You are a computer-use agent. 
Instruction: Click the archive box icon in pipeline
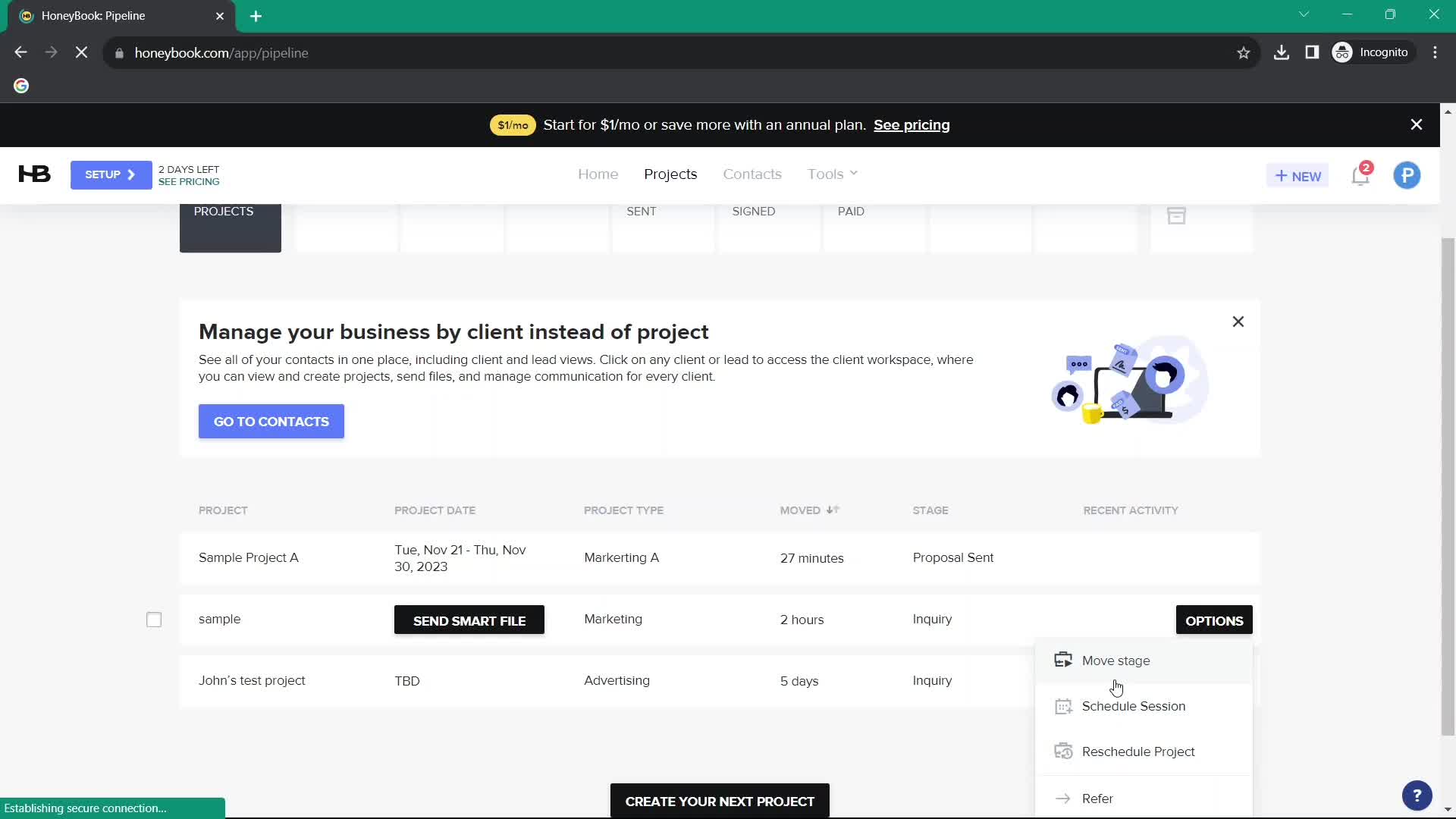click(1176, 216)
